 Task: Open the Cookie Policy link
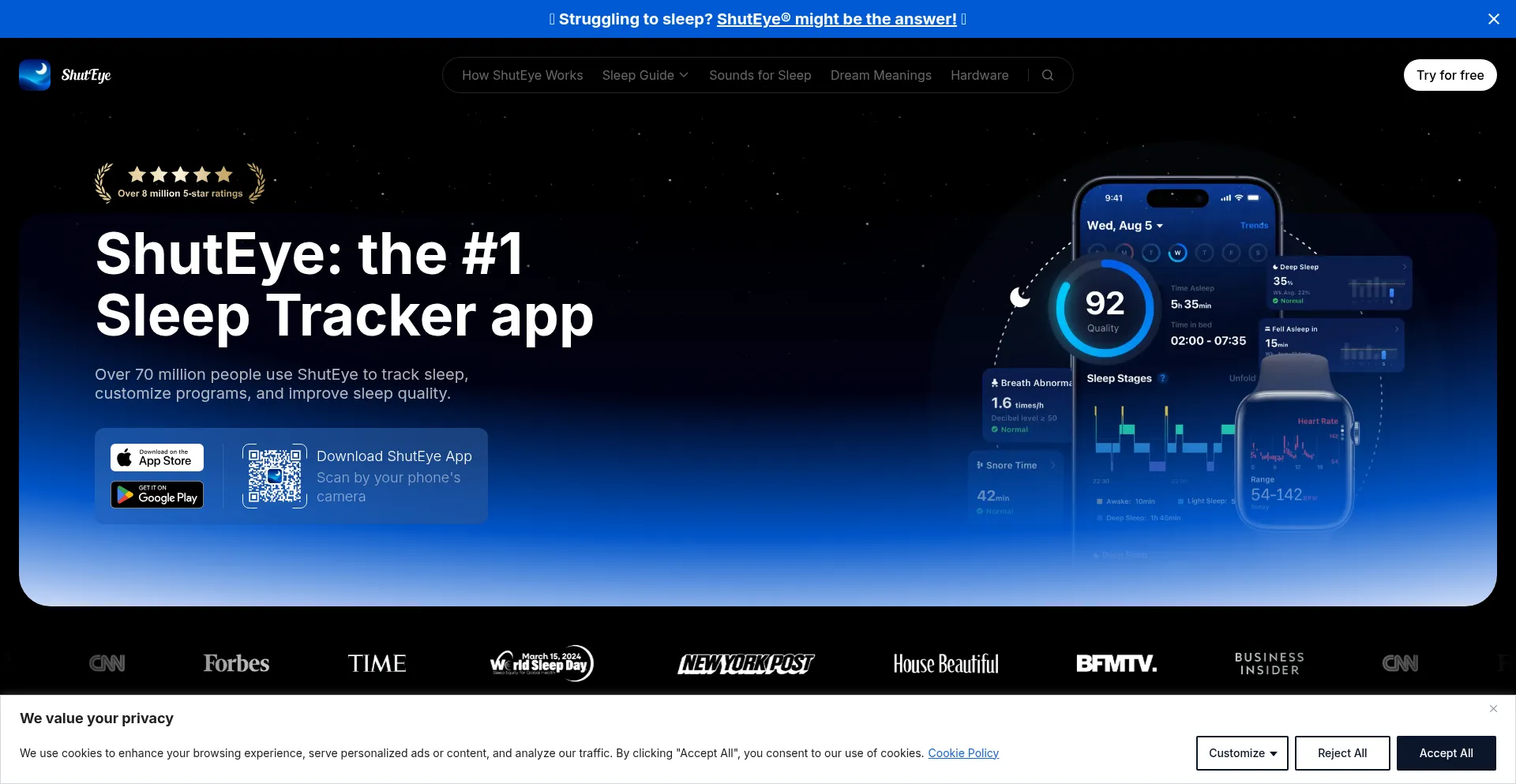pos(963,753)
